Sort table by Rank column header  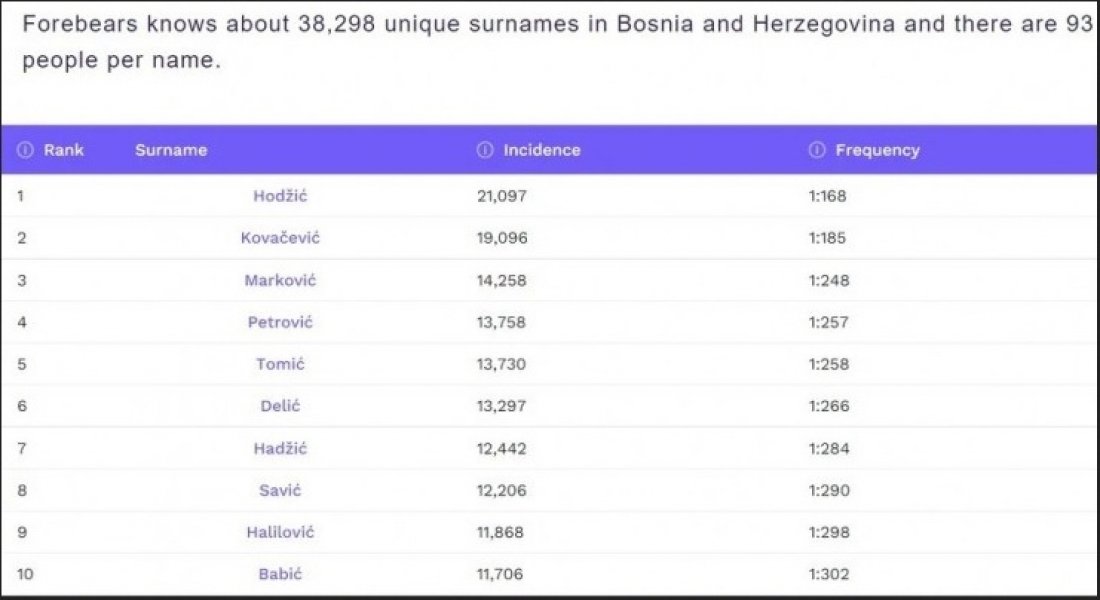(x=64, y=150)
